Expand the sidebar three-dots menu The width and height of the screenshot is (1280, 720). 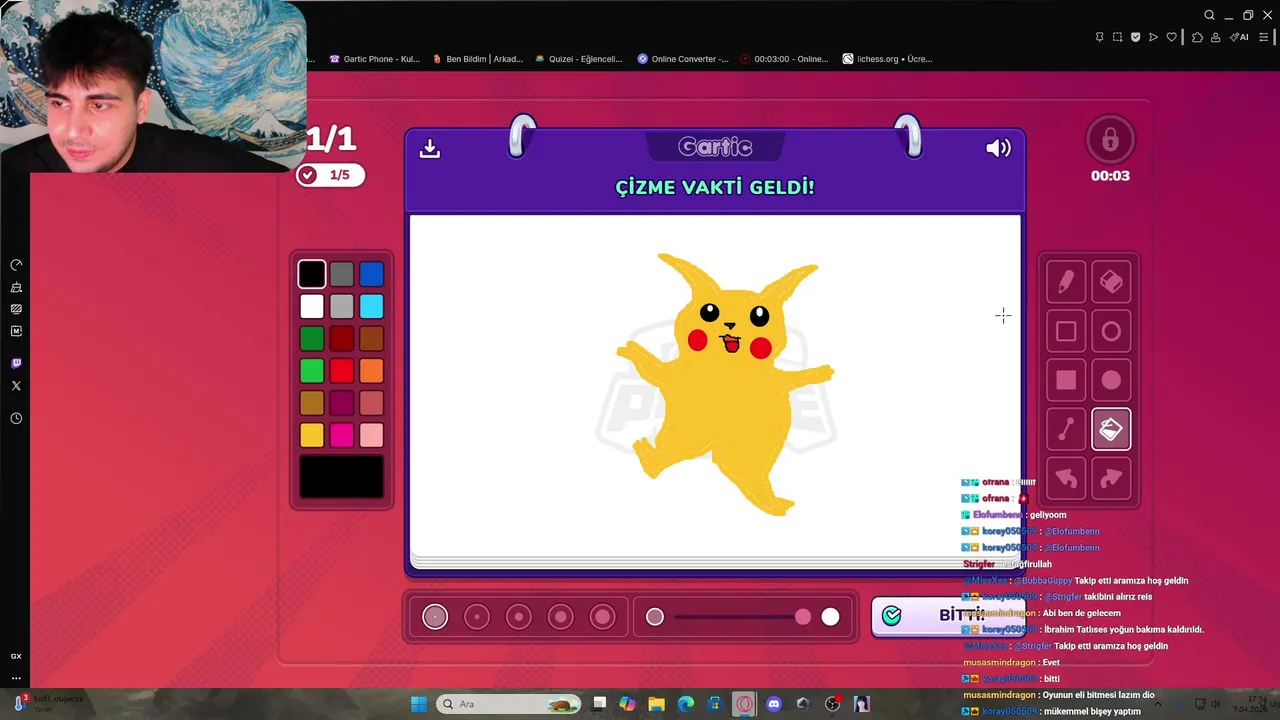coord(16,678)
